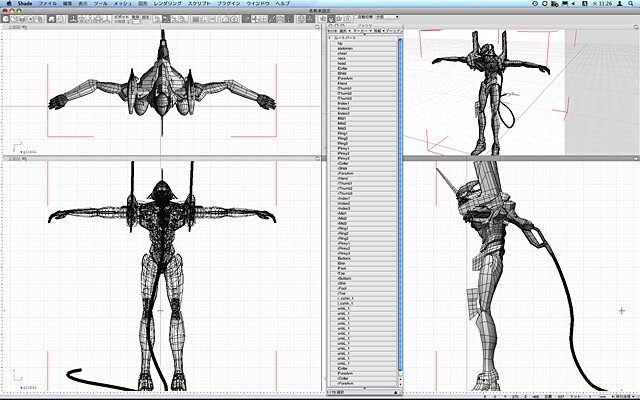Open the スクリプト menu
This screenshot has width=640, height=400.
[199, 3]
